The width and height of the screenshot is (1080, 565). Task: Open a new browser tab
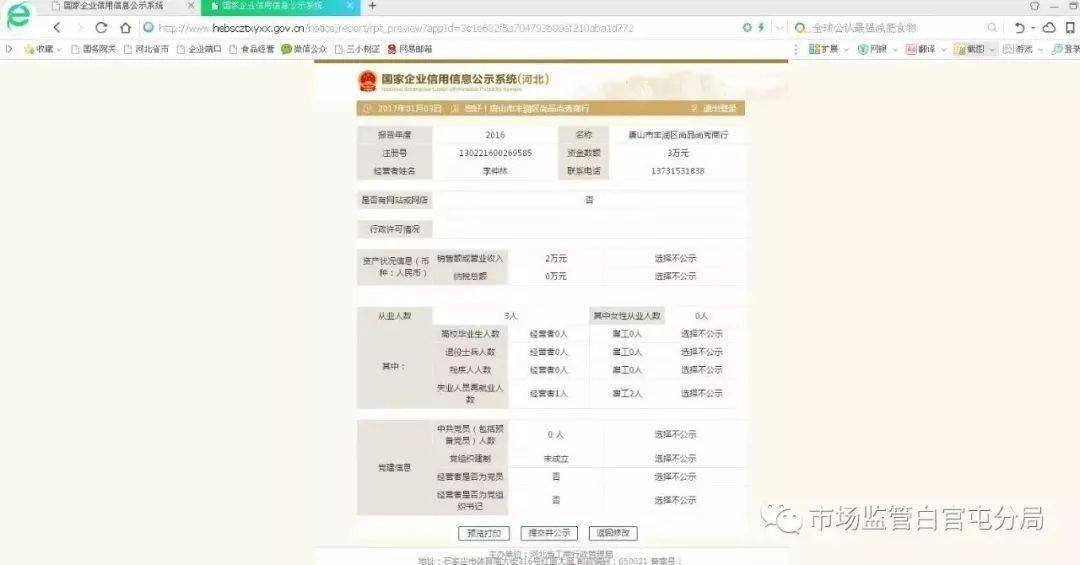pyautogui.click(x=372, y=6)
